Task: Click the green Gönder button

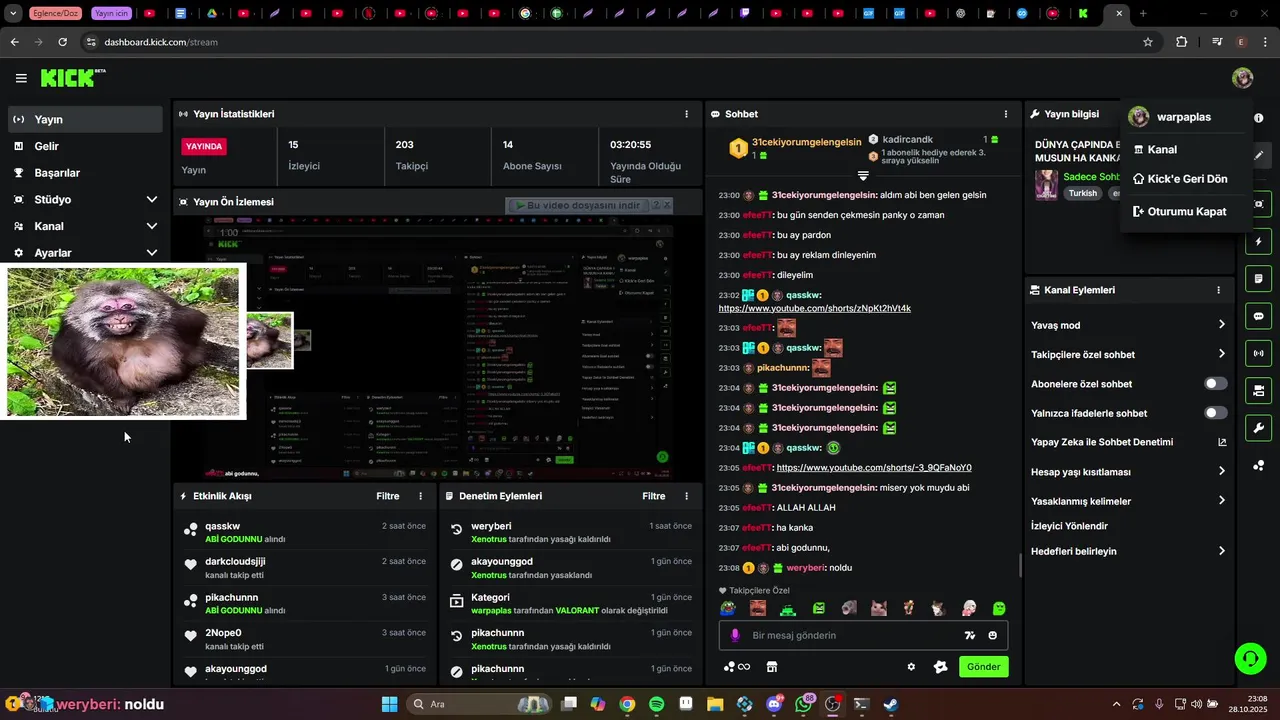Action: [x=983, y=667]
